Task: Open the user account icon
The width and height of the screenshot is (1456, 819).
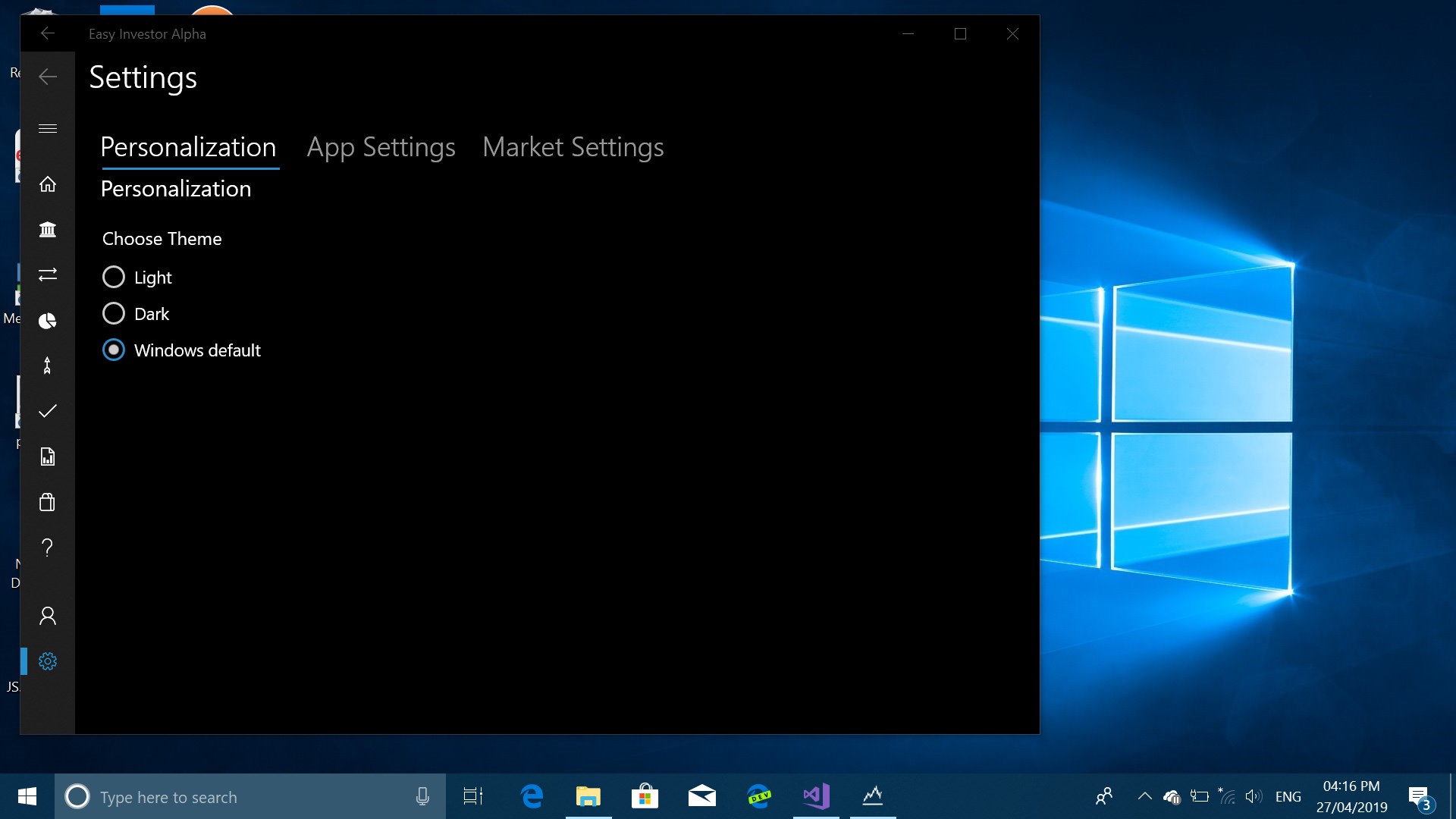Action: [48, 616]
